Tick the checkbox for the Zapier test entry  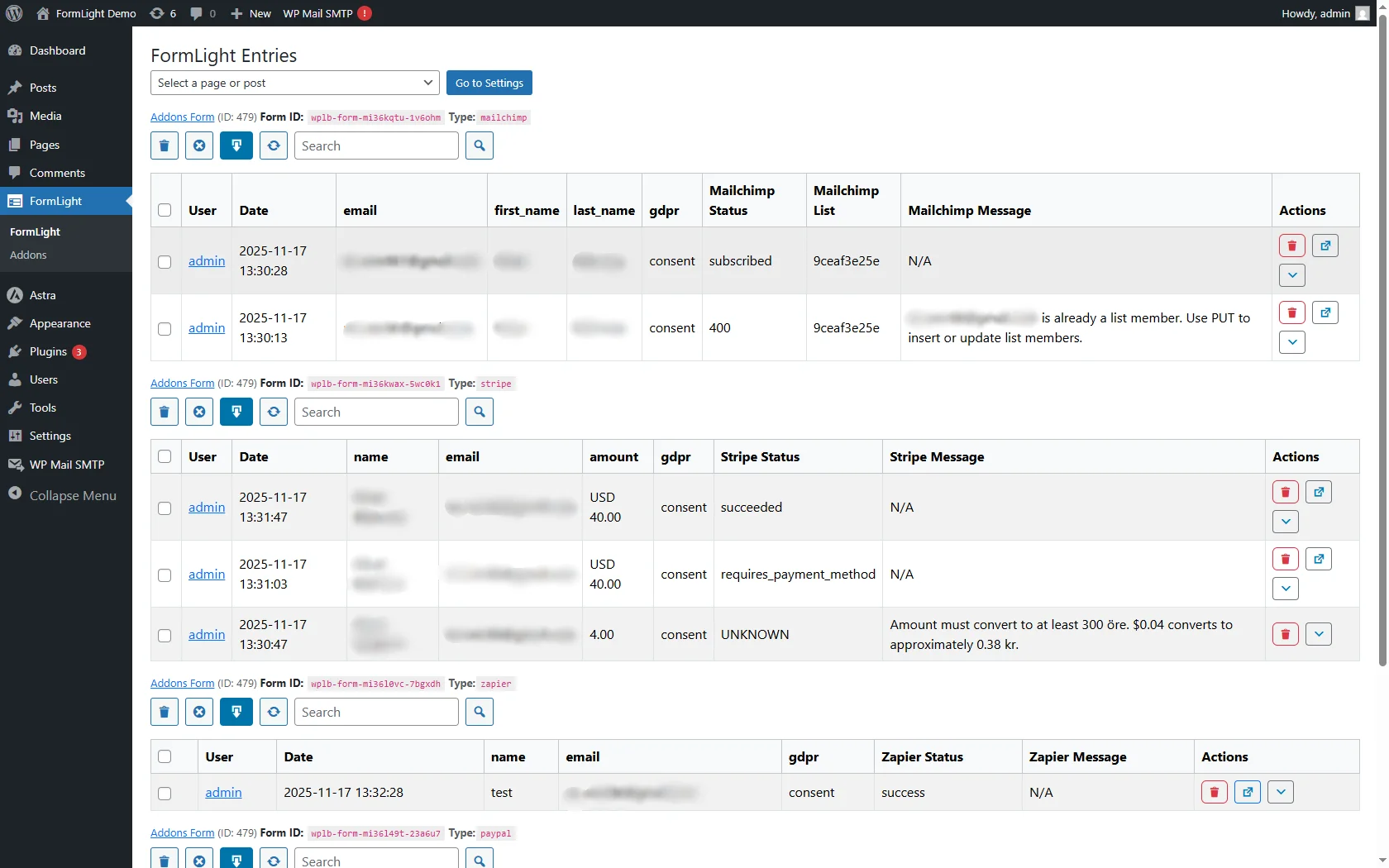(165, 793)
